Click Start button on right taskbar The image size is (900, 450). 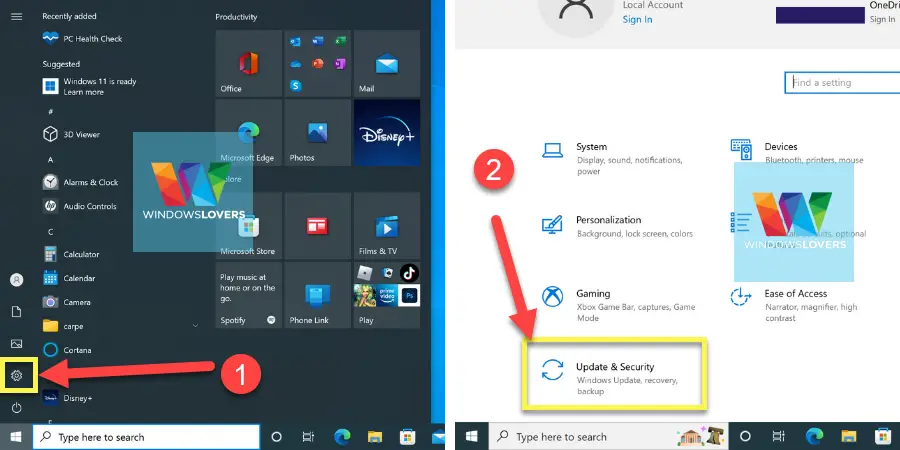point(471,437)
